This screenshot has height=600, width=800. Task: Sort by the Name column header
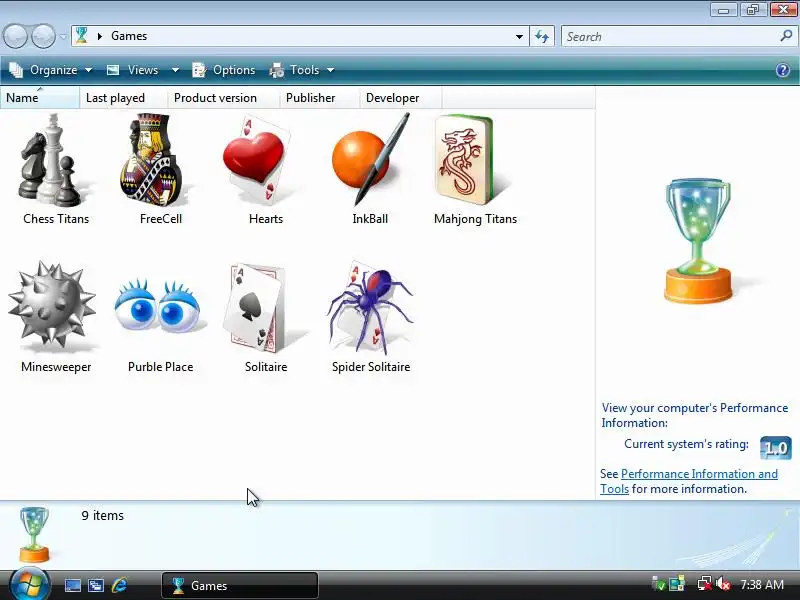[x=40, y=97]
